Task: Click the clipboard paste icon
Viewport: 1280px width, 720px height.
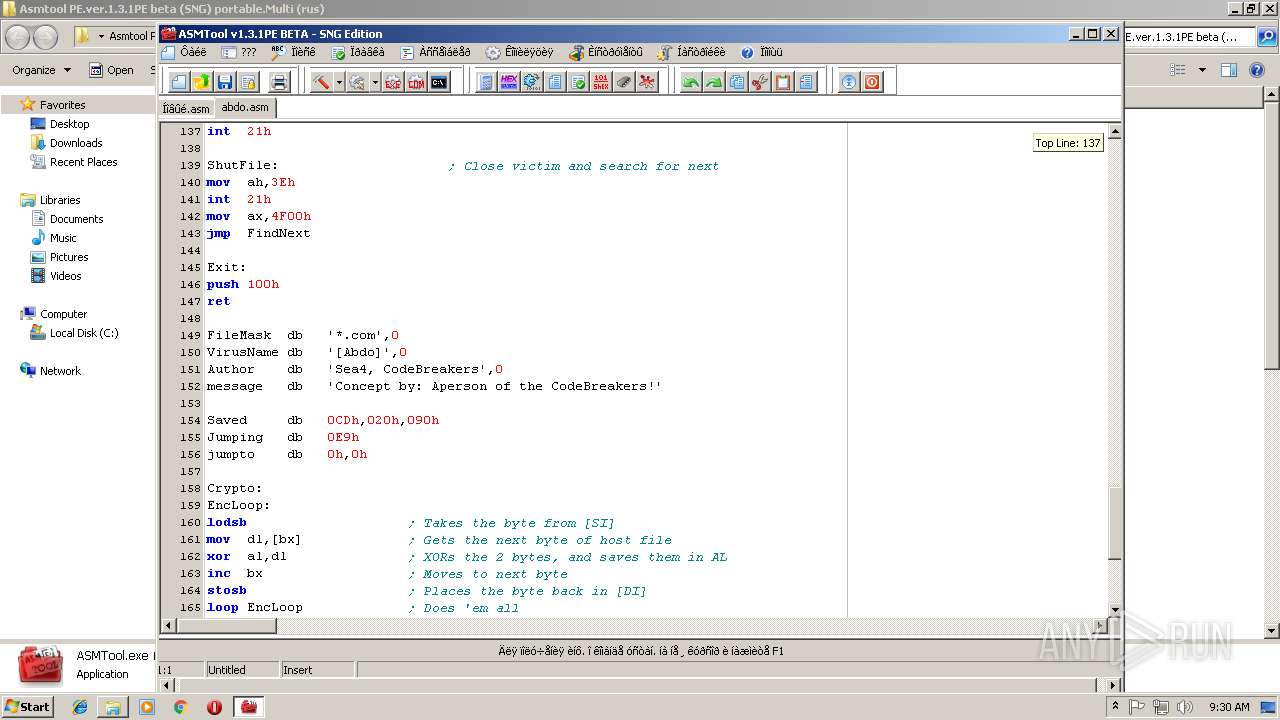Action: click(x=783, y=82)
